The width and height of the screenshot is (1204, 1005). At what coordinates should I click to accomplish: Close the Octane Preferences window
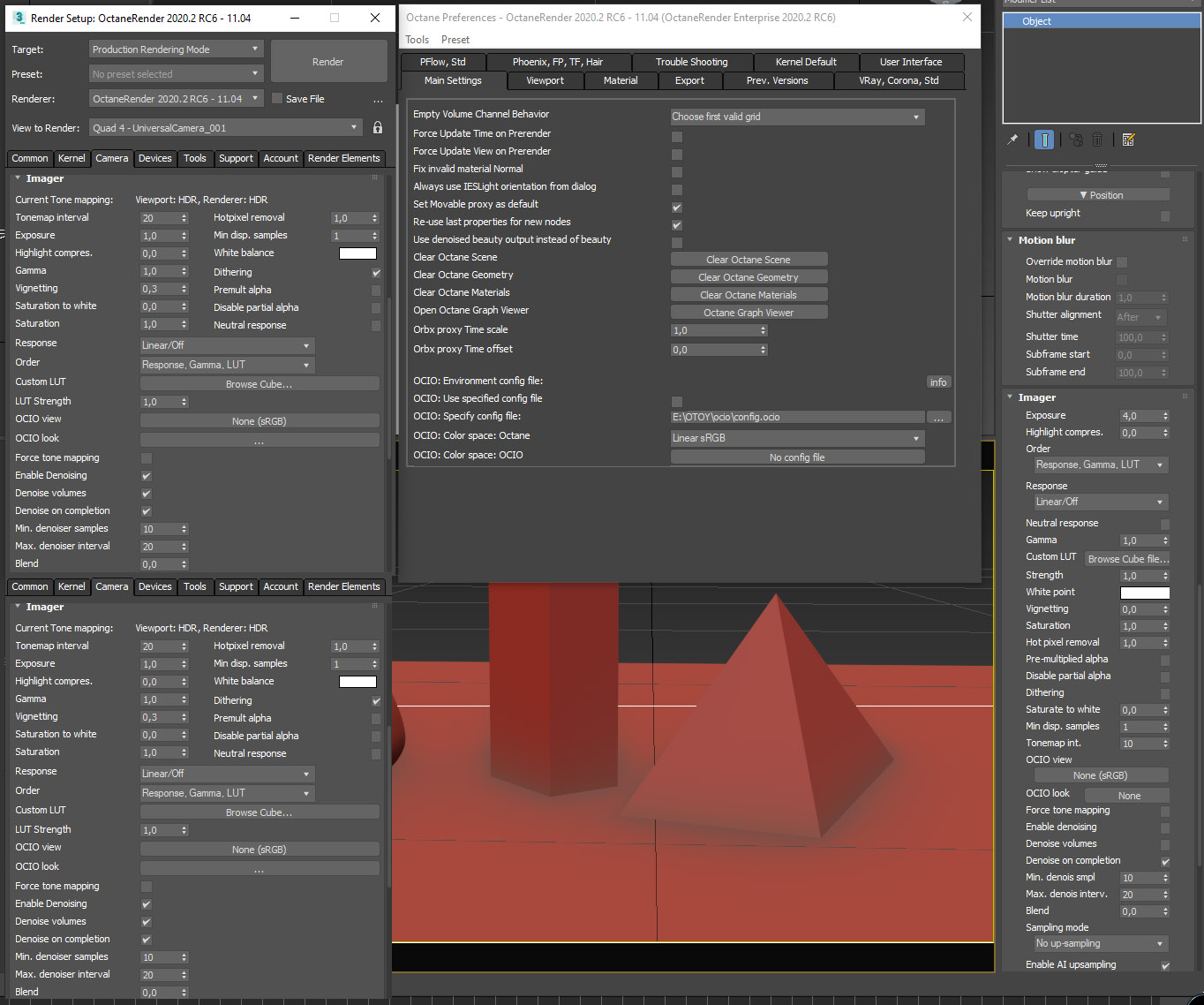click(x=967, y=17)
